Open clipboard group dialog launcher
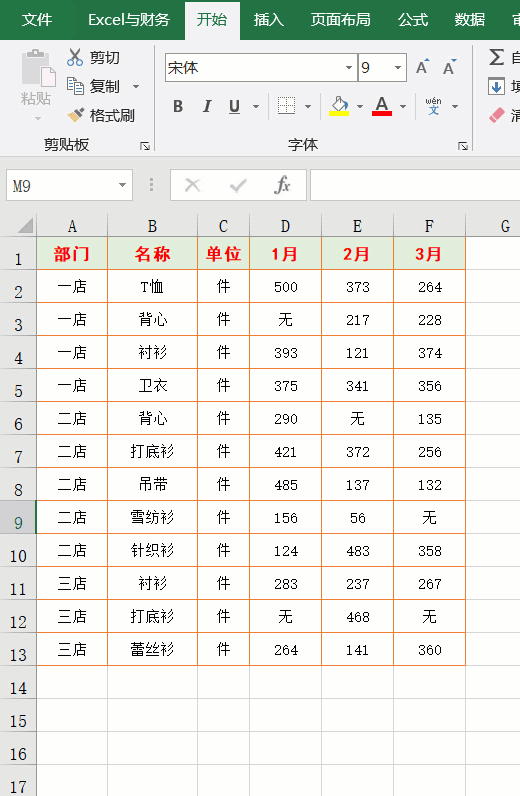The width and height of the screenshot is (520, 796). [x=145, y=146]
